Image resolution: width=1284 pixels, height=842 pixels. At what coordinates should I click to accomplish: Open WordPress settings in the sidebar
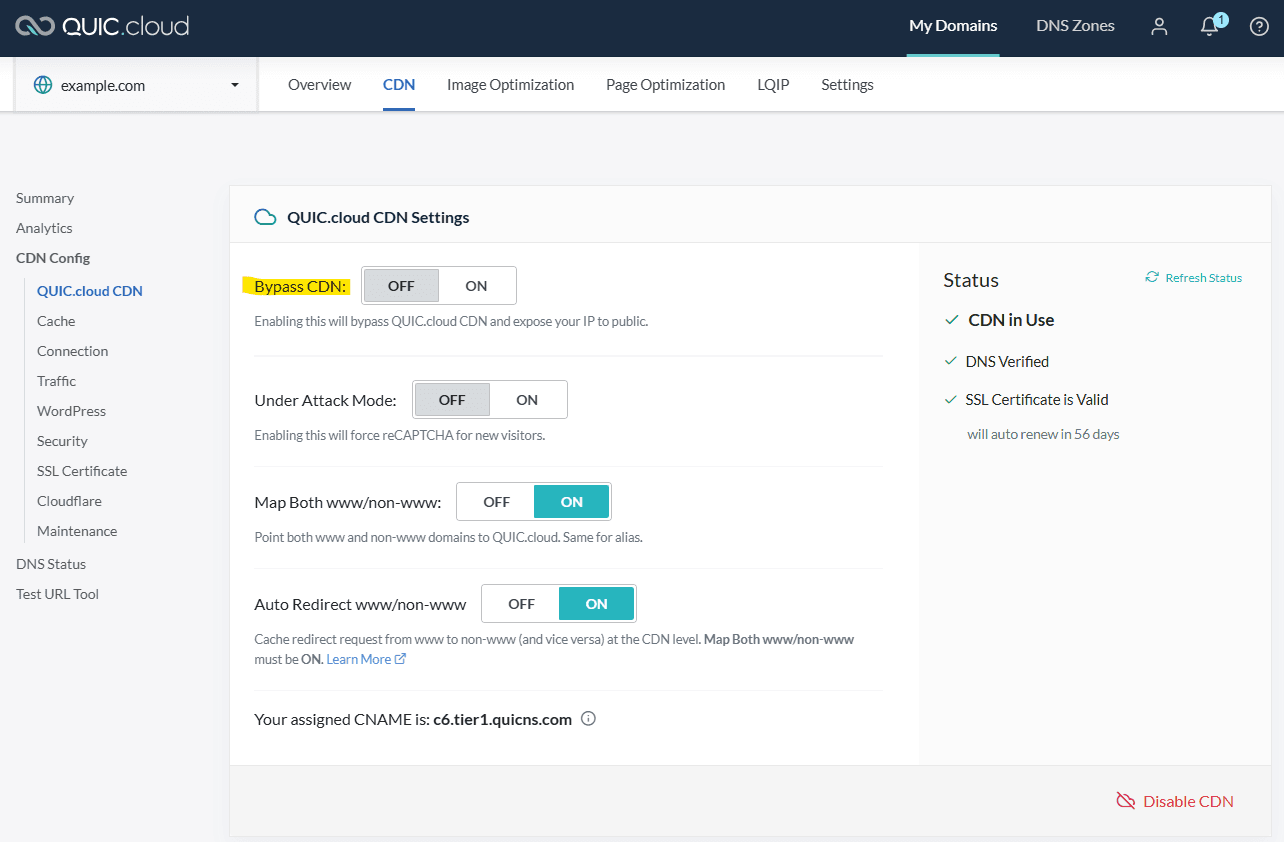pyautogui.click(x=71, y=411)
